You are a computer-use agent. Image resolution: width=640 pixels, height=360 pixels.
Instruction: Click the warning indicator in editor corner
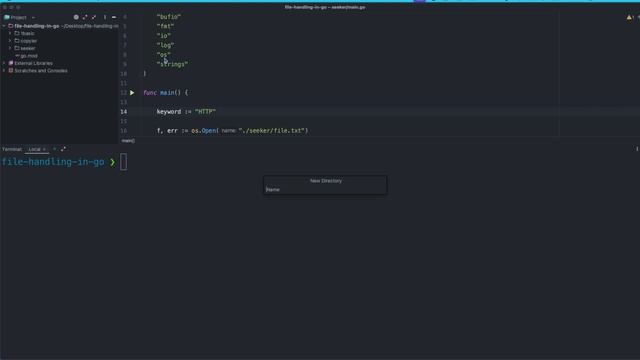click(x=629, y=18)
